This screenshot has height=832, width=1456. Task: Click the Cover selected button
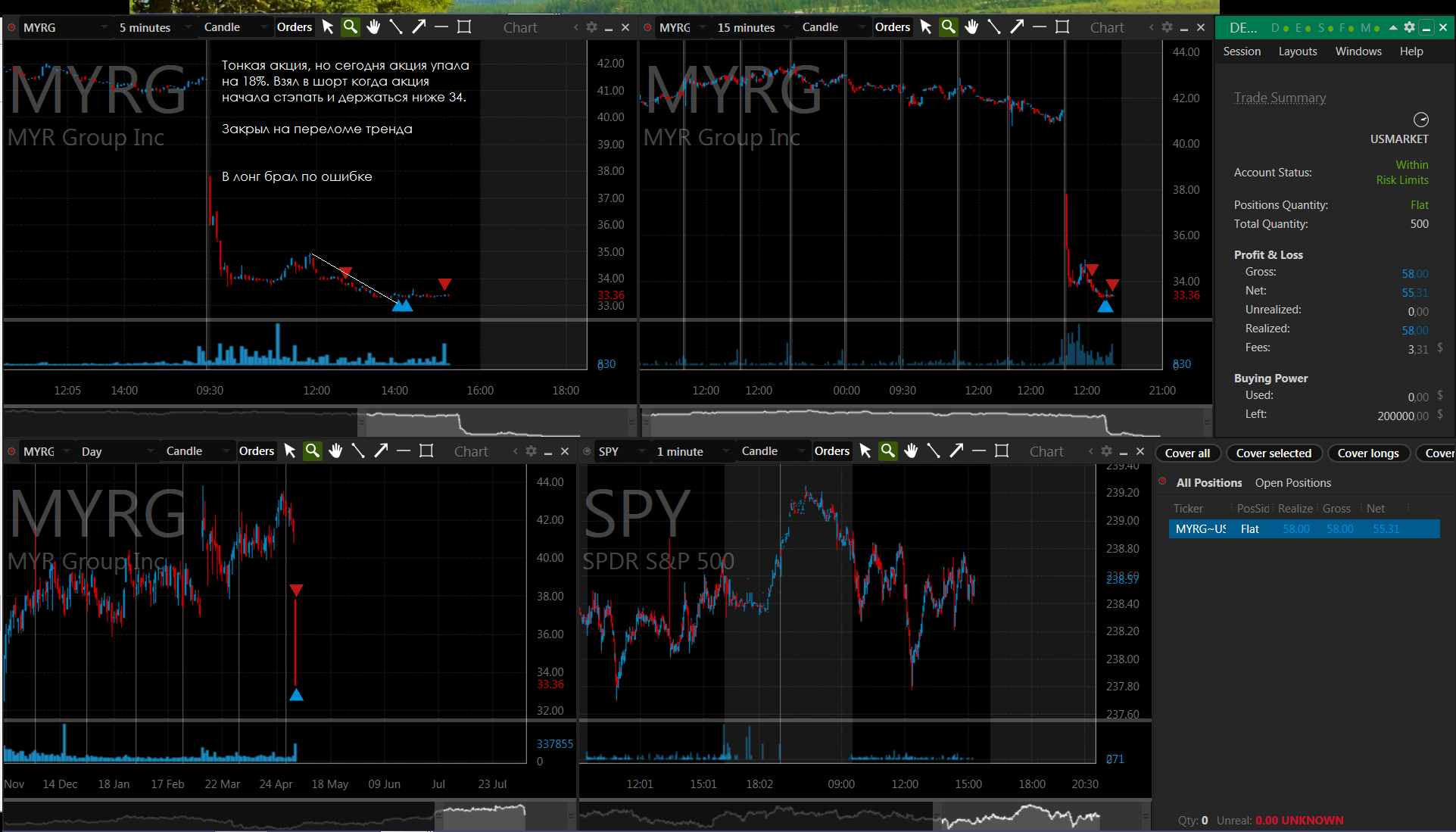tap(1274, 453)
